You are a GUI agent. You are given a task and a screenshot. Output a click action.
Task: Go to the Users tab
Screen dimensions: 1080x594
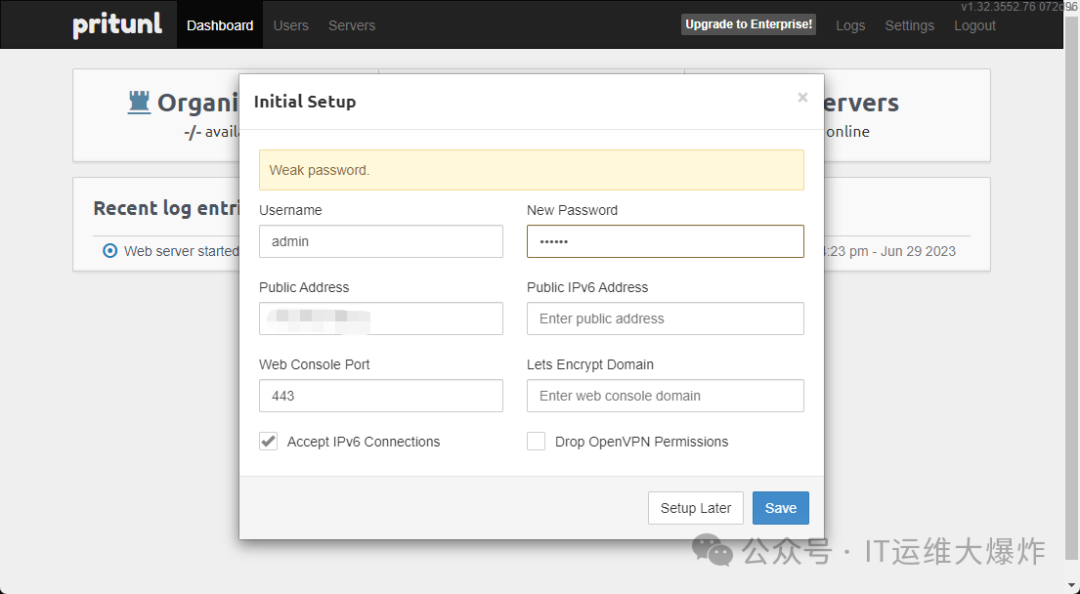click(291, 25)
